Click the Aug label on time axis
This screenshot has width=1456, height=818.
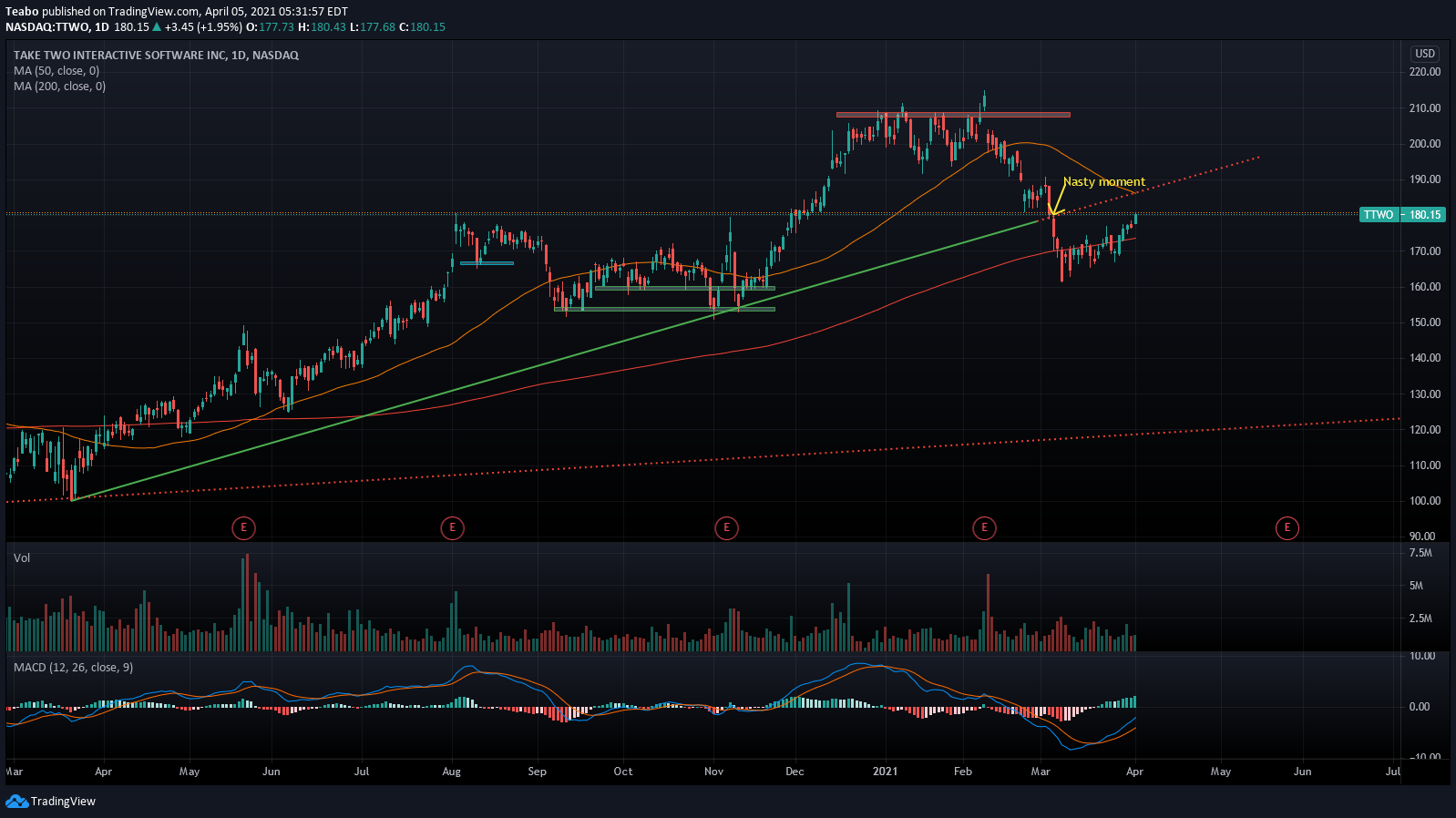click(x=452, y=772)
